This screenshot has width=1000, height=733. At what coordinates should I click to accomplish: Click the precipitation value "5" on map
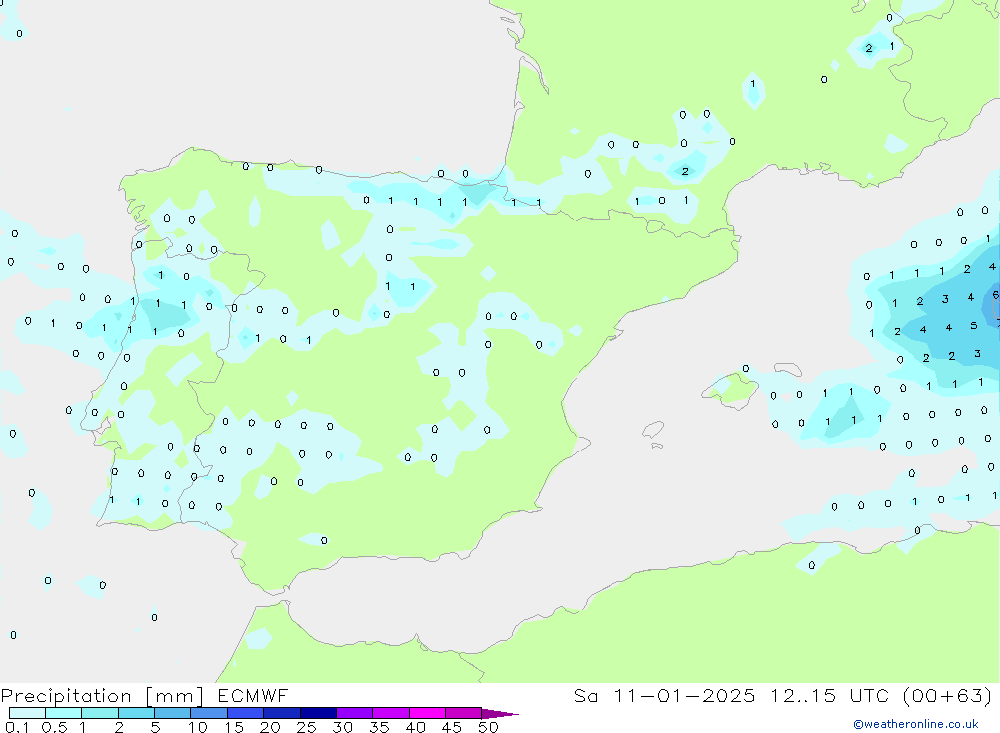tap(973, 325)
